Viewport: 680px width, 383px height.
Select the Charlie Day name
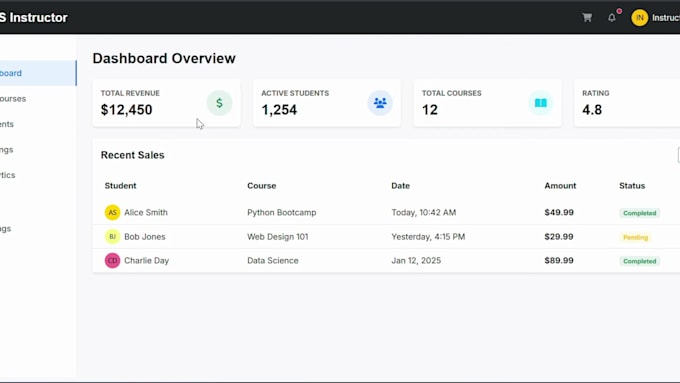[147, 261]
